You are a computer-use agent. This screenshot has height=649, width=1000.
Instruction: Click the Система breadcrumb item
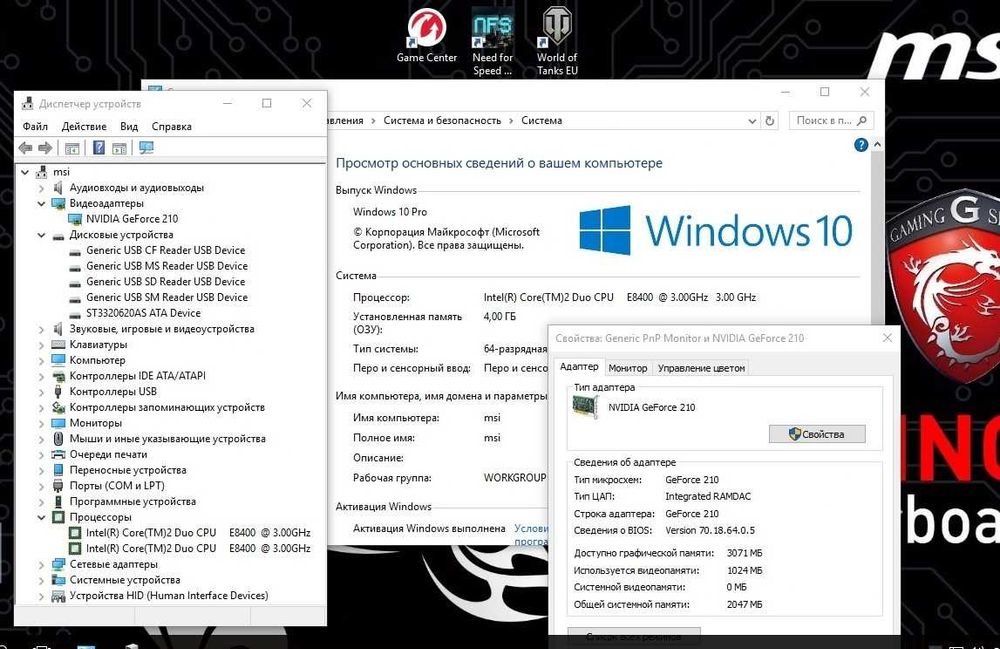click(x=541, y=120)
